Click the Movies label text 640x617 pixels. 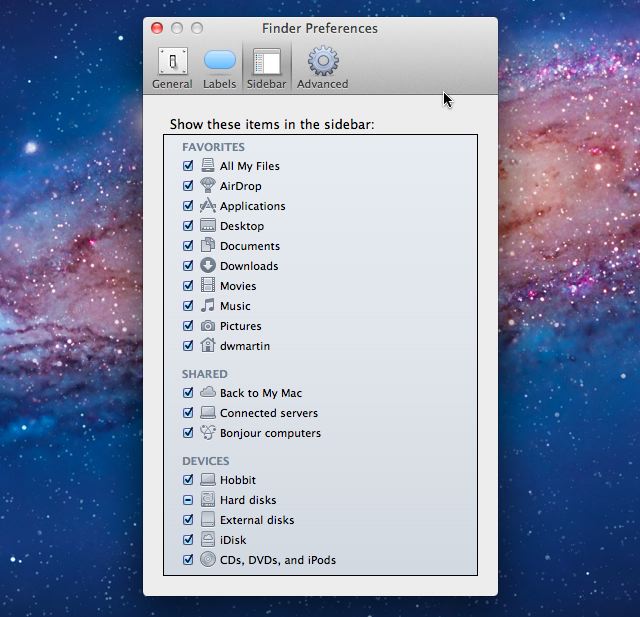coord(238,286)
